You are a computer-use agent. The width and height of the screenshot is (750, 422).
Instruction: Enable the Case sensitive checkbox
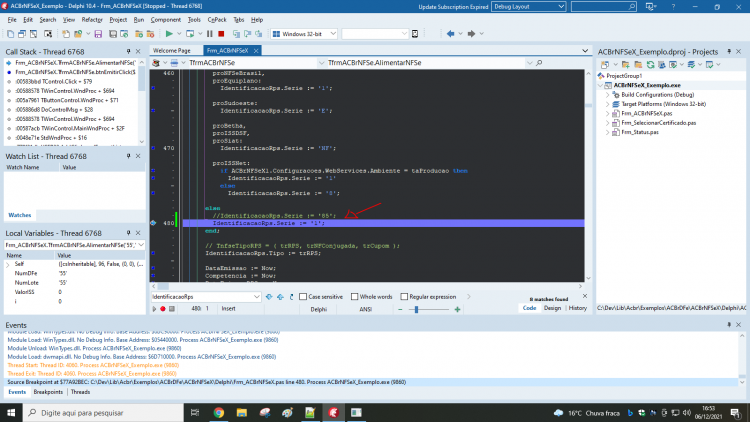[303, 297]
